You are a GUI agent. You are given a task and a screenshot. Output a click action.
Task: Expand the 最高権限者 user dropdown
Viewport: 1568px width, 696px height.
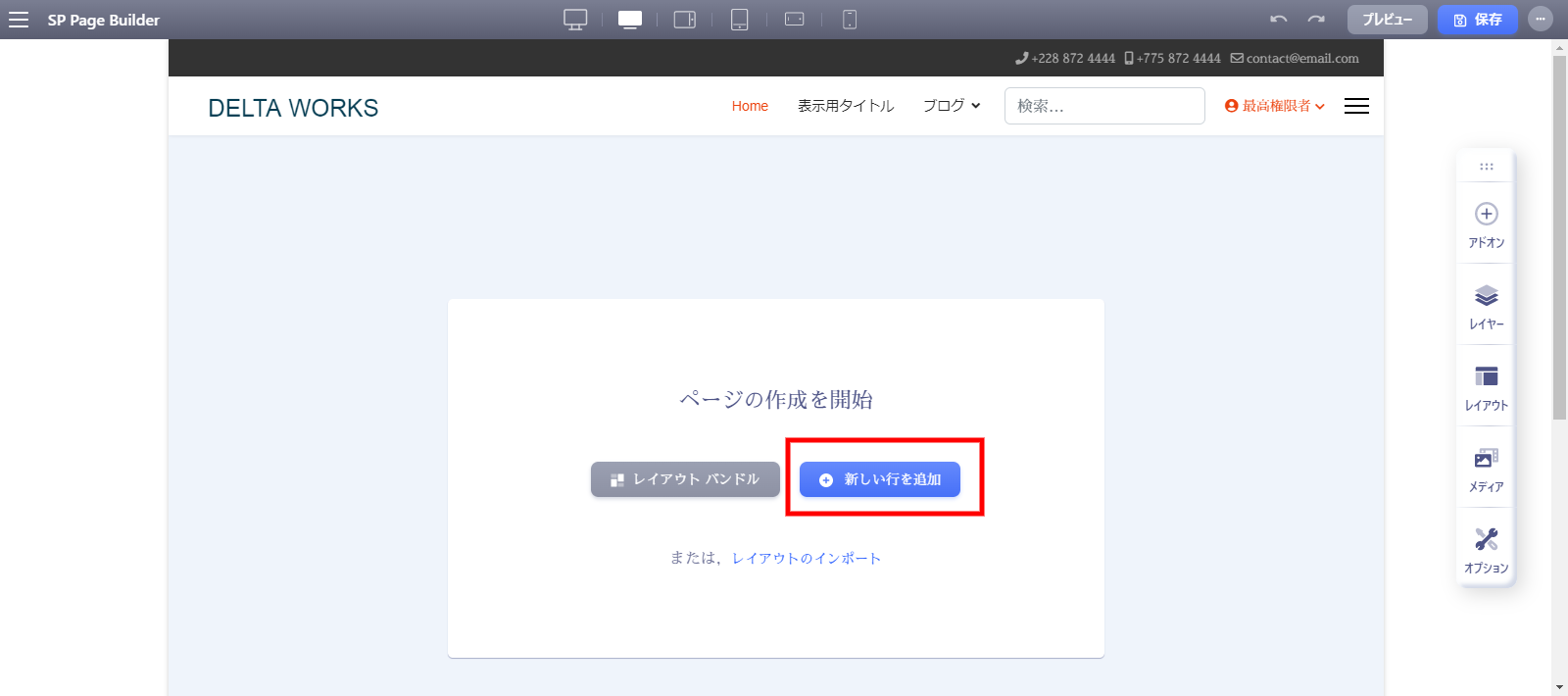[x=1275, y=106]
